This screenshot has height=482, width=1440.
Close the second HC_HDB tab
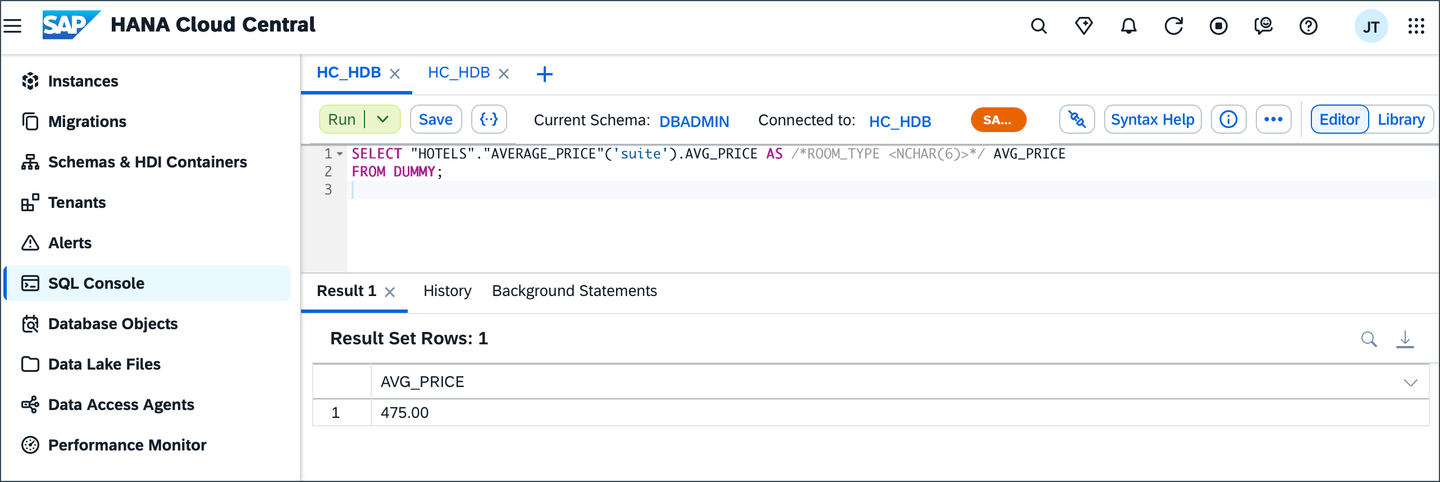(504, 74)
